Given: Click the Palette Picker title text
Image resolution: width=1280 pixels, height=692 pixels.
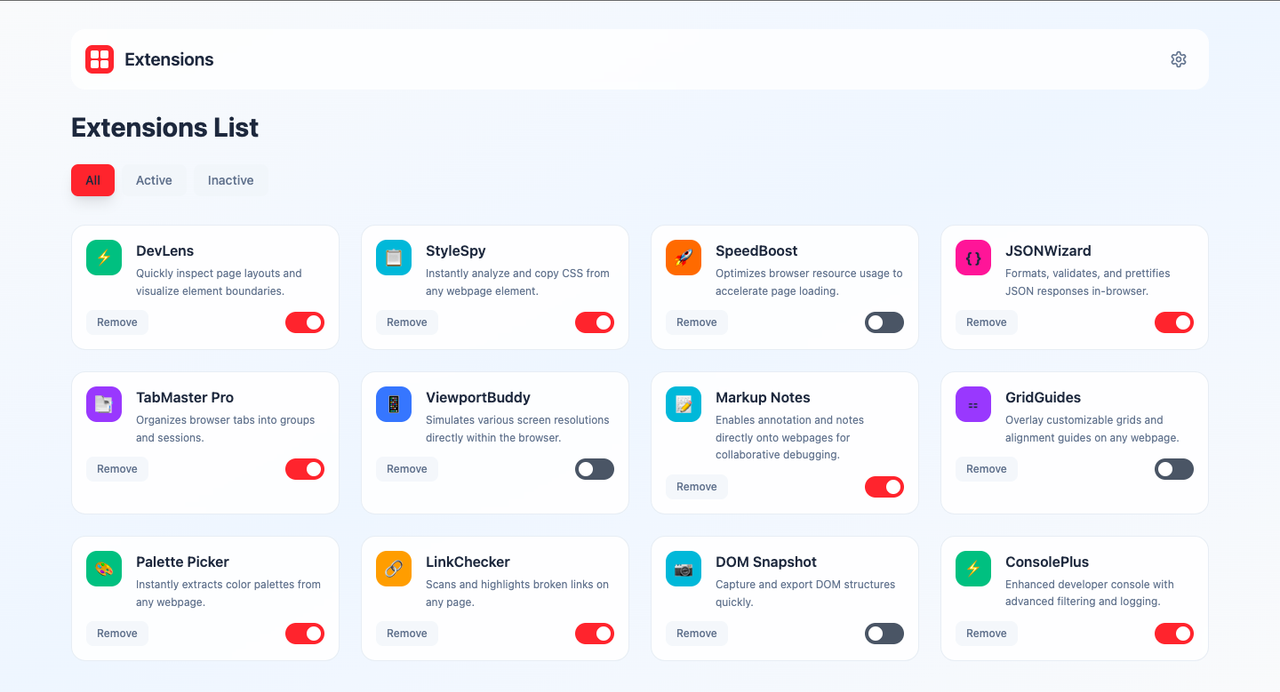Looking at the screenshot, I should [x=183, y=562].
